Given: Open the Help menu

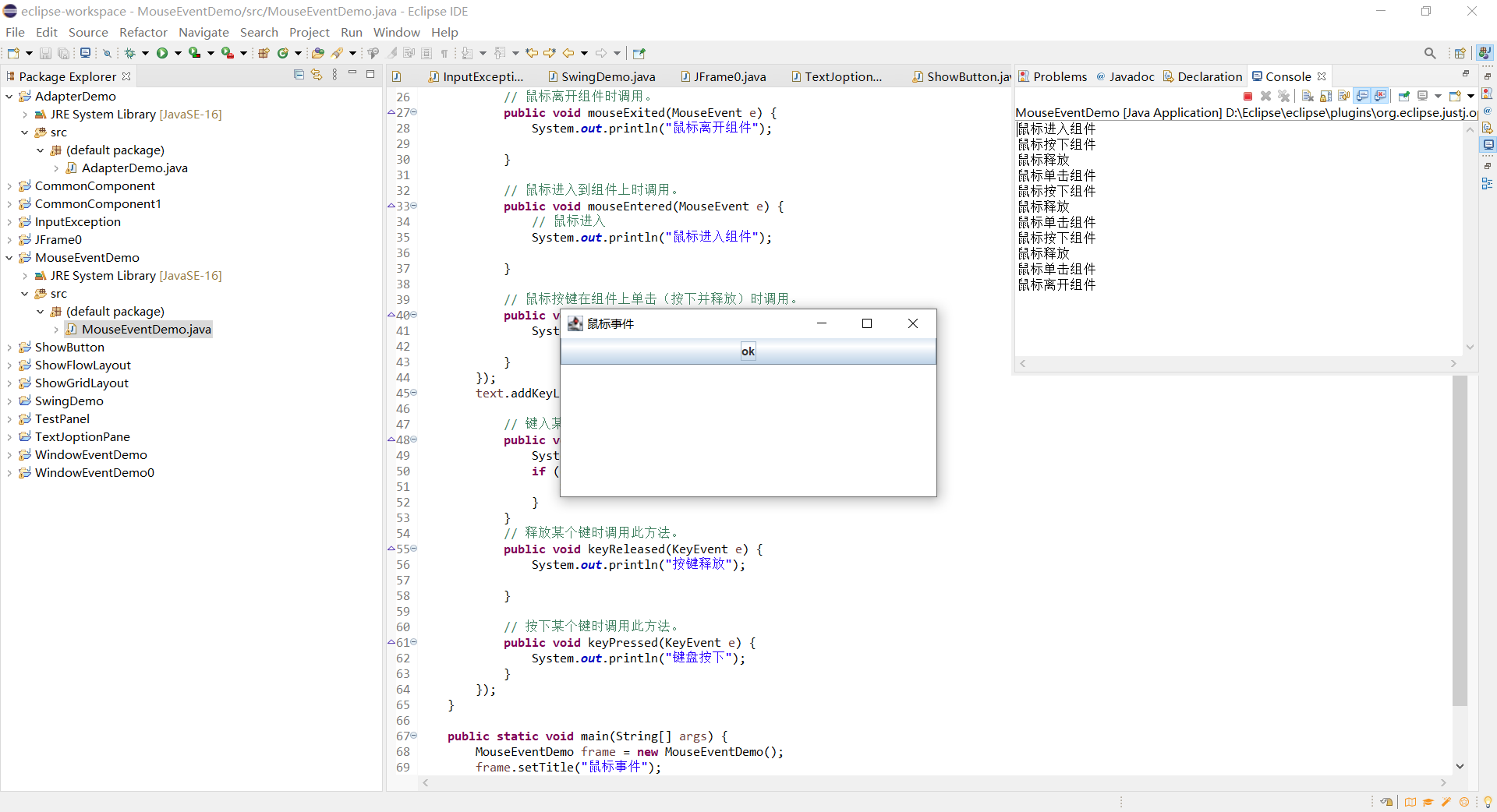Looking at the screenshot, I should pos(444,32).
